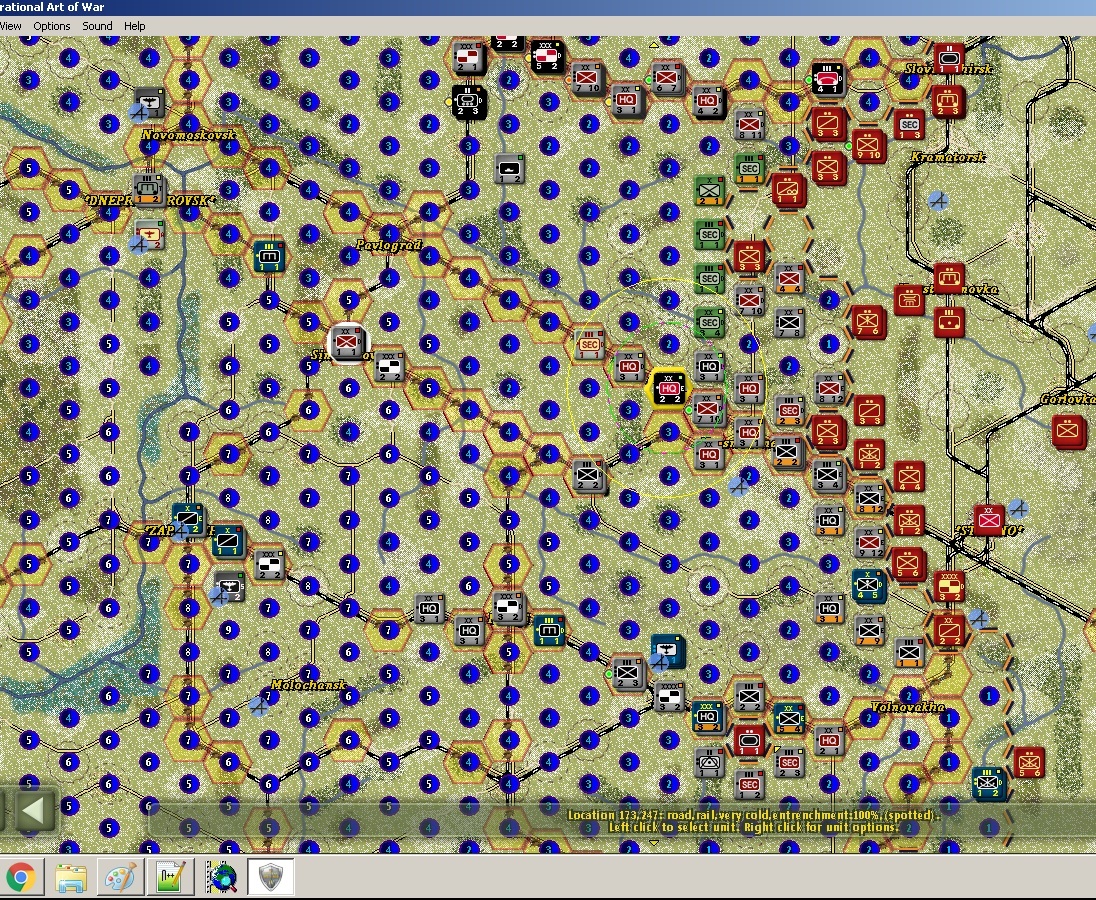Click the Novomoskovsk city label
The image size is (1096, 900).
188,135
